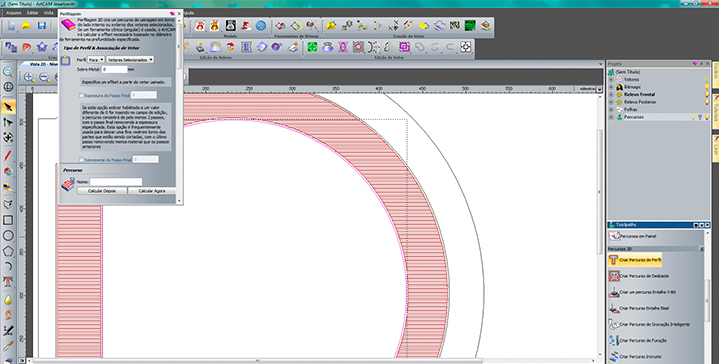Click the magenta overlapping squares vector icon
Screen dimensions: 719x364
click(x=404, y=47)
